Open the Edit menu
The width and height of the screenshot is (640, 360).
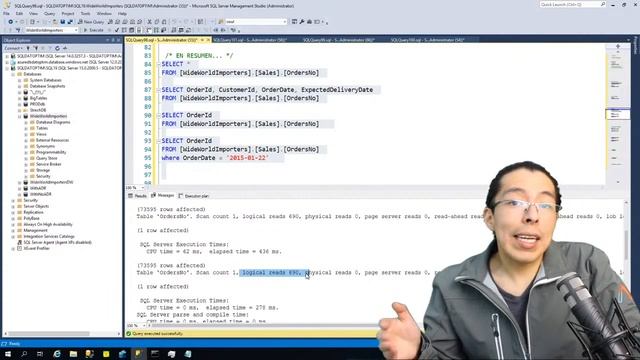click(19, 13)
